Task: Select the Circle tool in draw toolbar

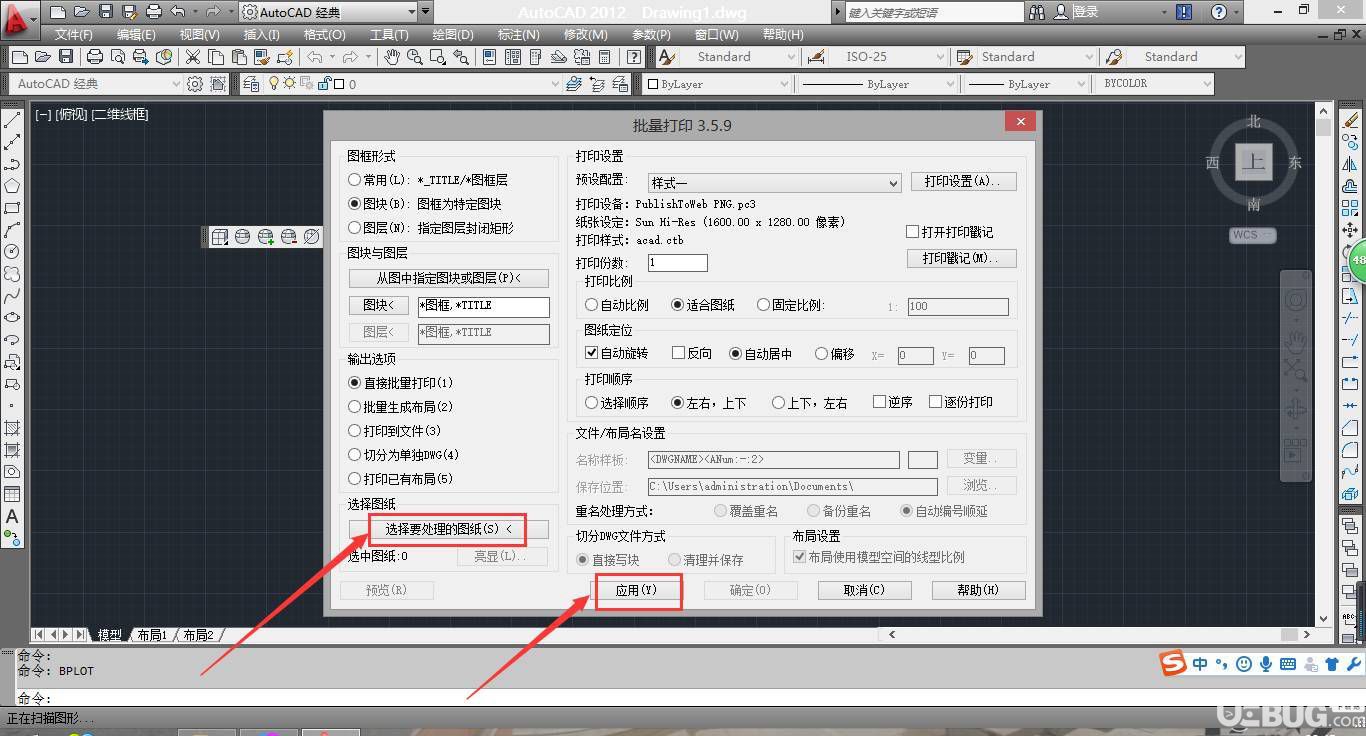Action: tap(13, 252)
